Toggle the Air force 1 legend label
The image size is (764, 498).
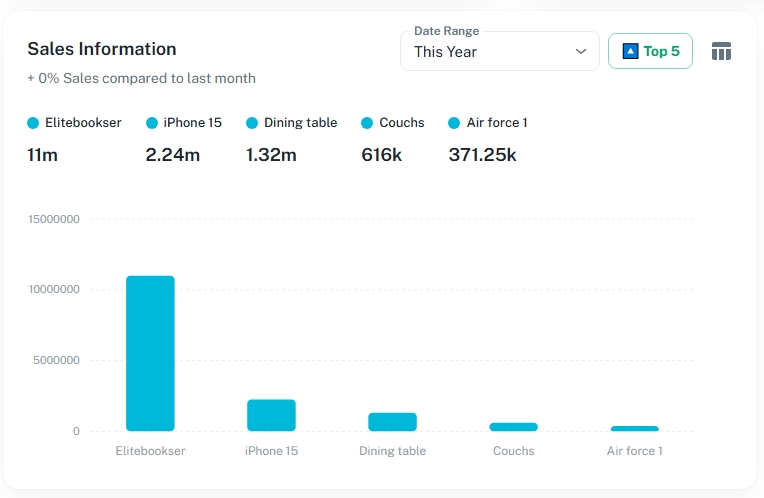point(497,123)
